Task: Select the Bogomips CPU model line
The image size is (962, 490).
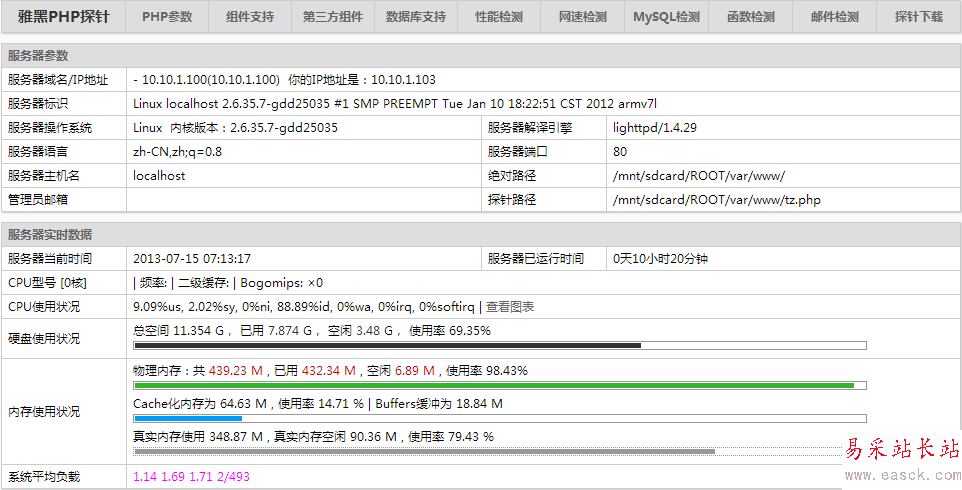Action: [228, 283]
